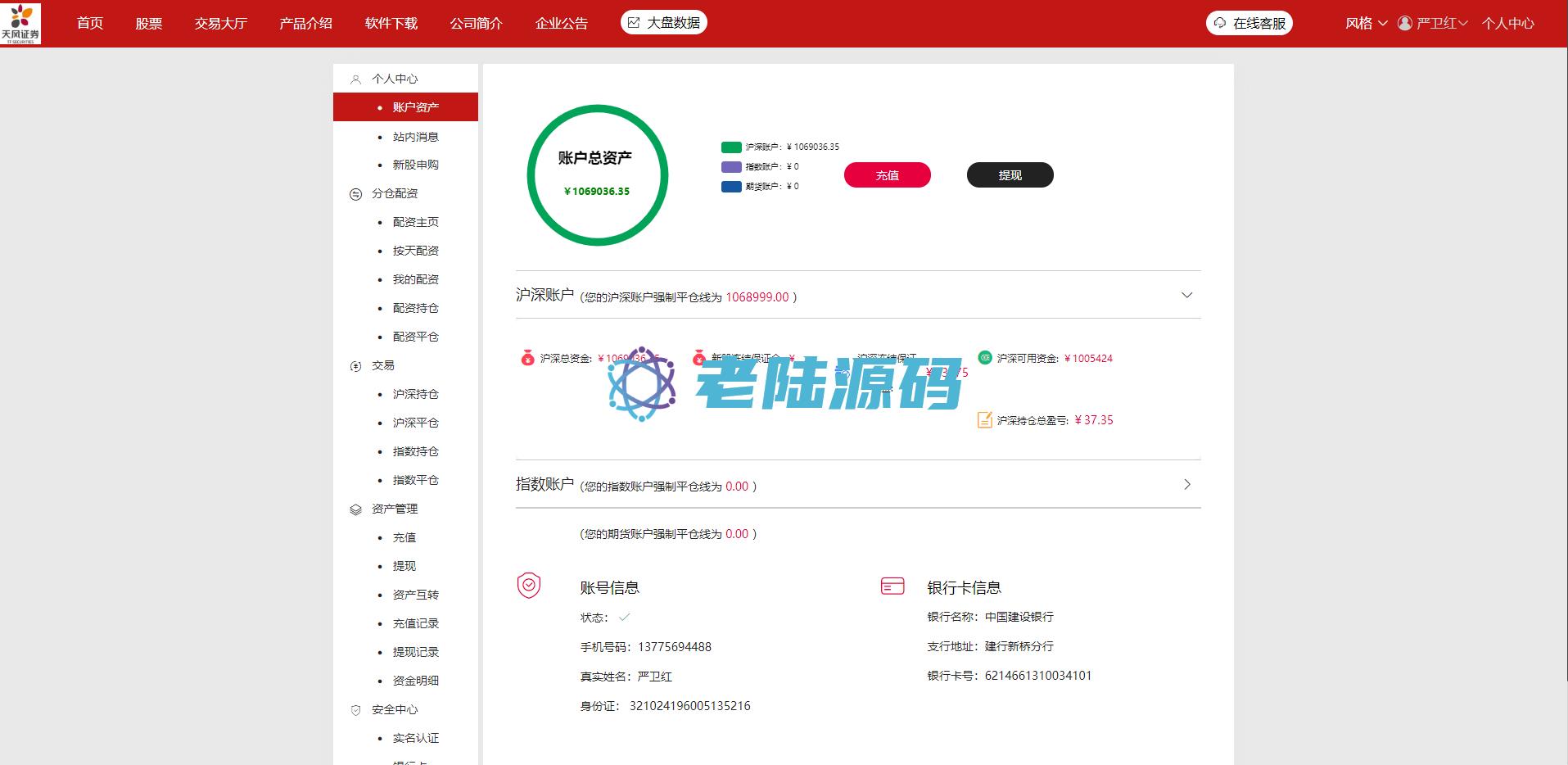Screen dimensions: 1568x765
Task: Open 交易大厅 in the top navigation
Action: [x=220, y=23]
